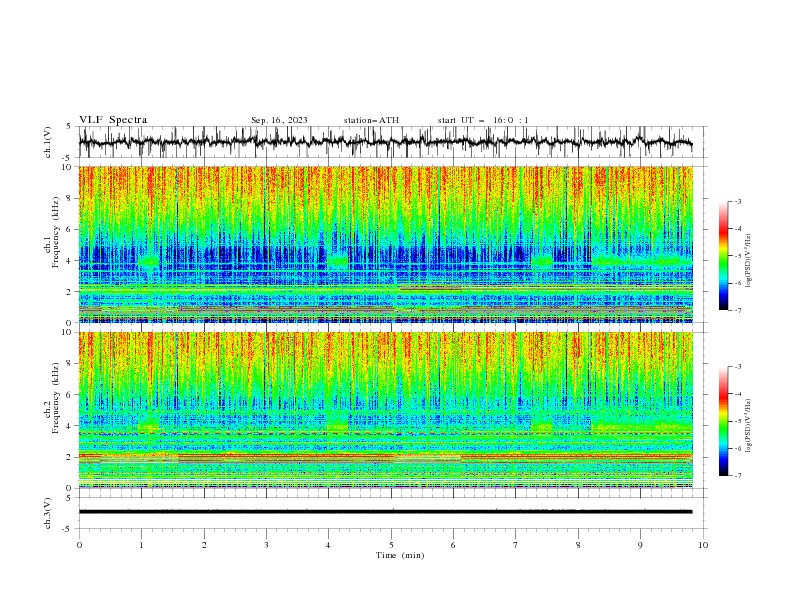
Task: Click the ch.2 PSD color bar
Action: point(724,421)
